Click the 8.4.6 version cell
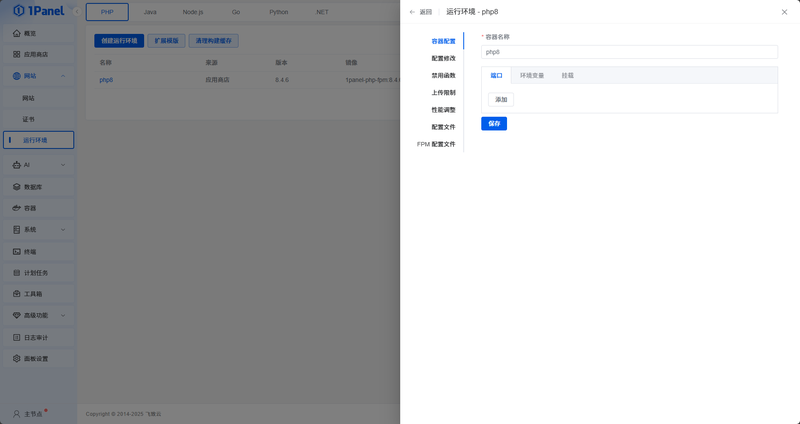This screenshot has width=800, height=424. point(282,80)
